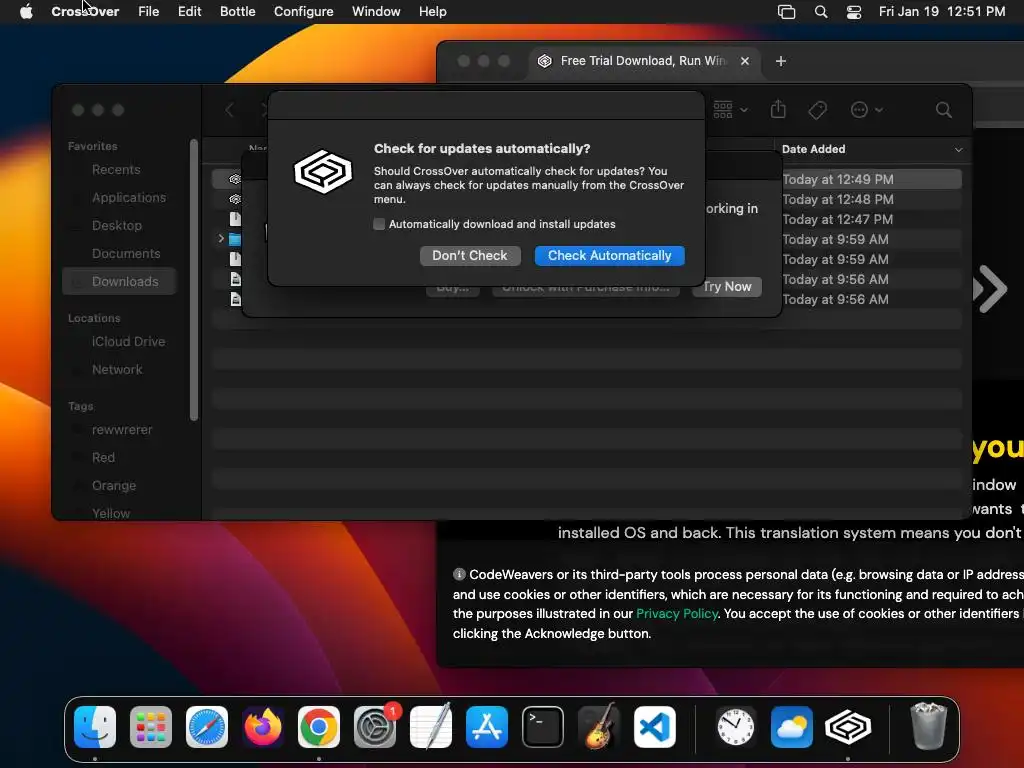Select the Orange tag in sidebar
This screenshot has height=768, width=1024.
click(x=114, y=486)
